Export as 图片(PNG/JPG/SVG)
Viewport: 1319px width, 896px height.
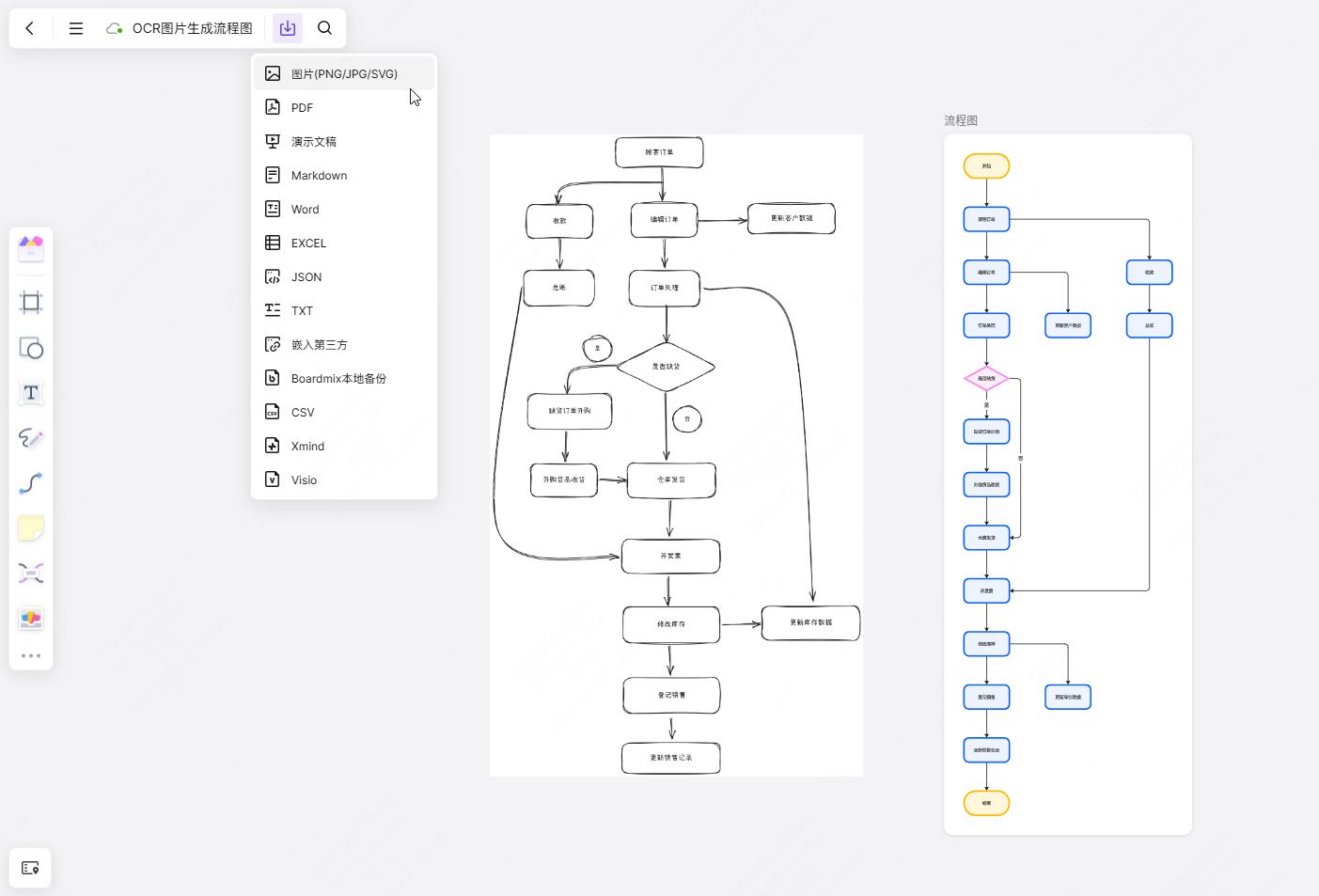pyautogui.click(x=344, y=74)
